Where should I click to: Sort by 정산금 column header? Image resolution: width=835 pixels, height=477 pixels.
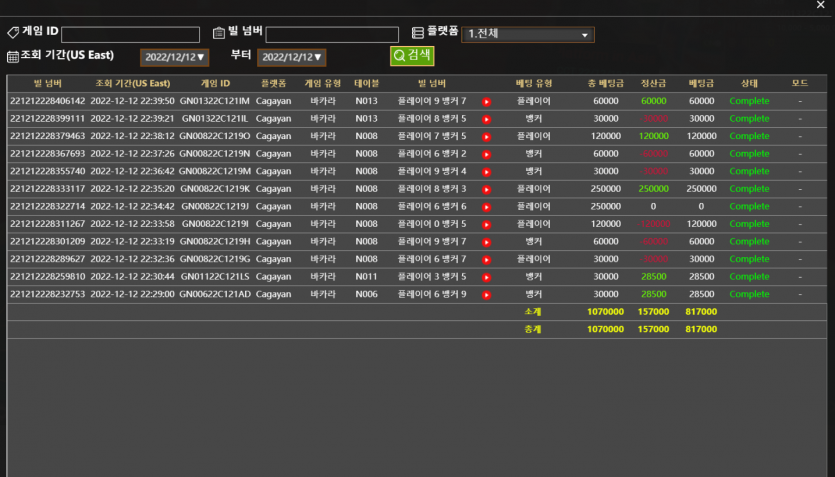(653, 84)
